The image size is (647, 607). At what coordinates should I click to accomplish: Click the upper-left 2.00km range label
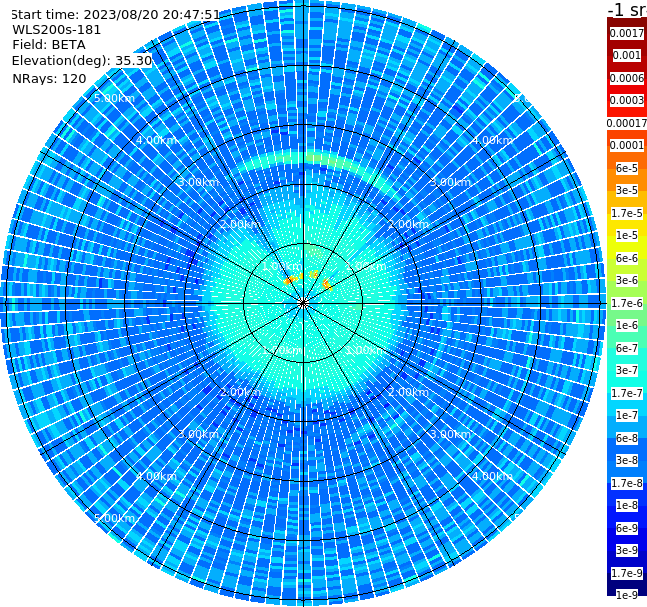tap(241, 224)
